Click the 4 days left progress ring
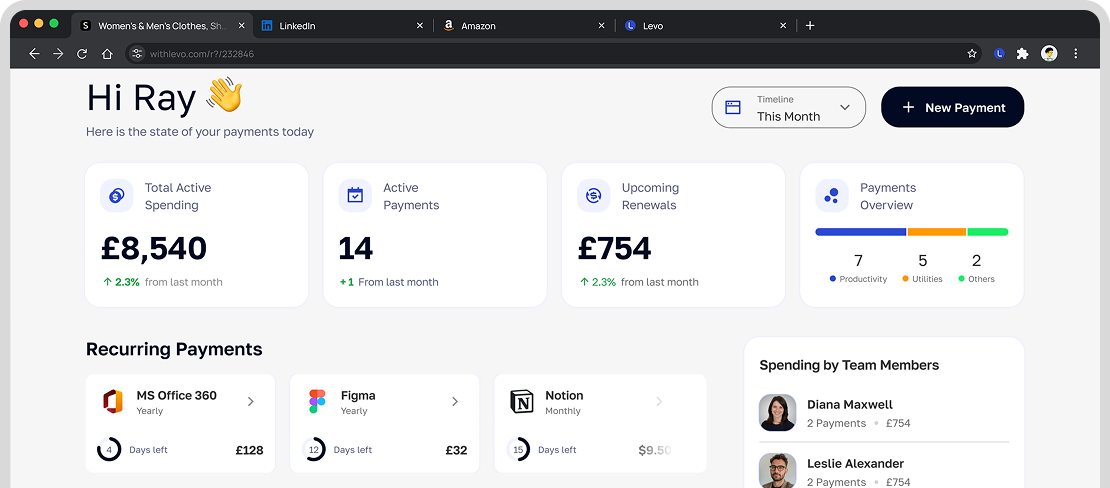Screen dimensions: 1110x488 (x=109, y=449)
